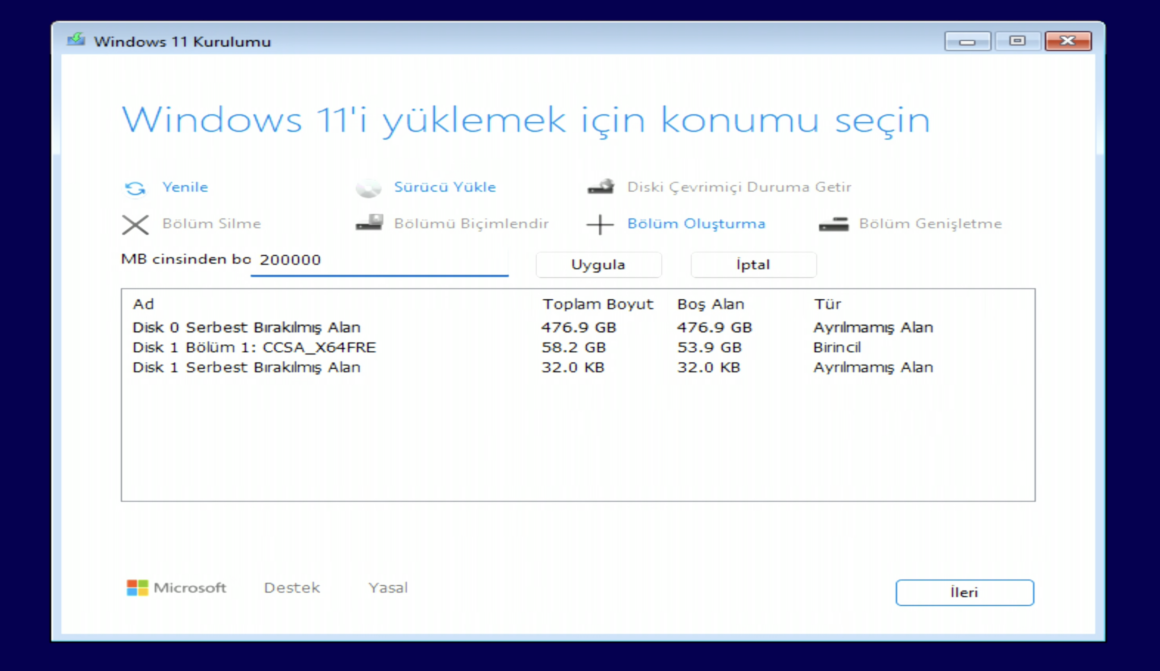
Task: Click the Bölümü Biçimlendir drive icon
Action: 369,223
